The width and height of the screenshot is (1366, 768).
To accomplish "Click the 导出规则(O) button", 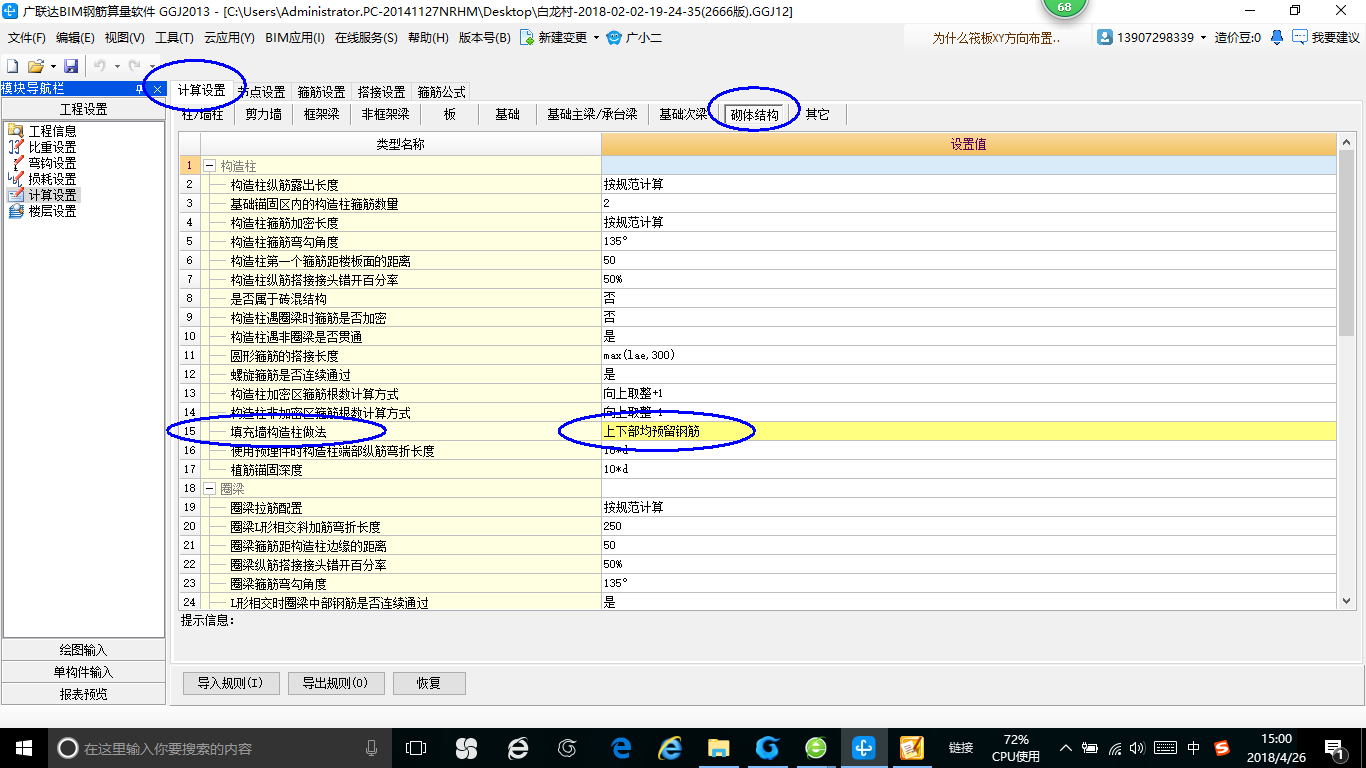I will coord(335,684).
